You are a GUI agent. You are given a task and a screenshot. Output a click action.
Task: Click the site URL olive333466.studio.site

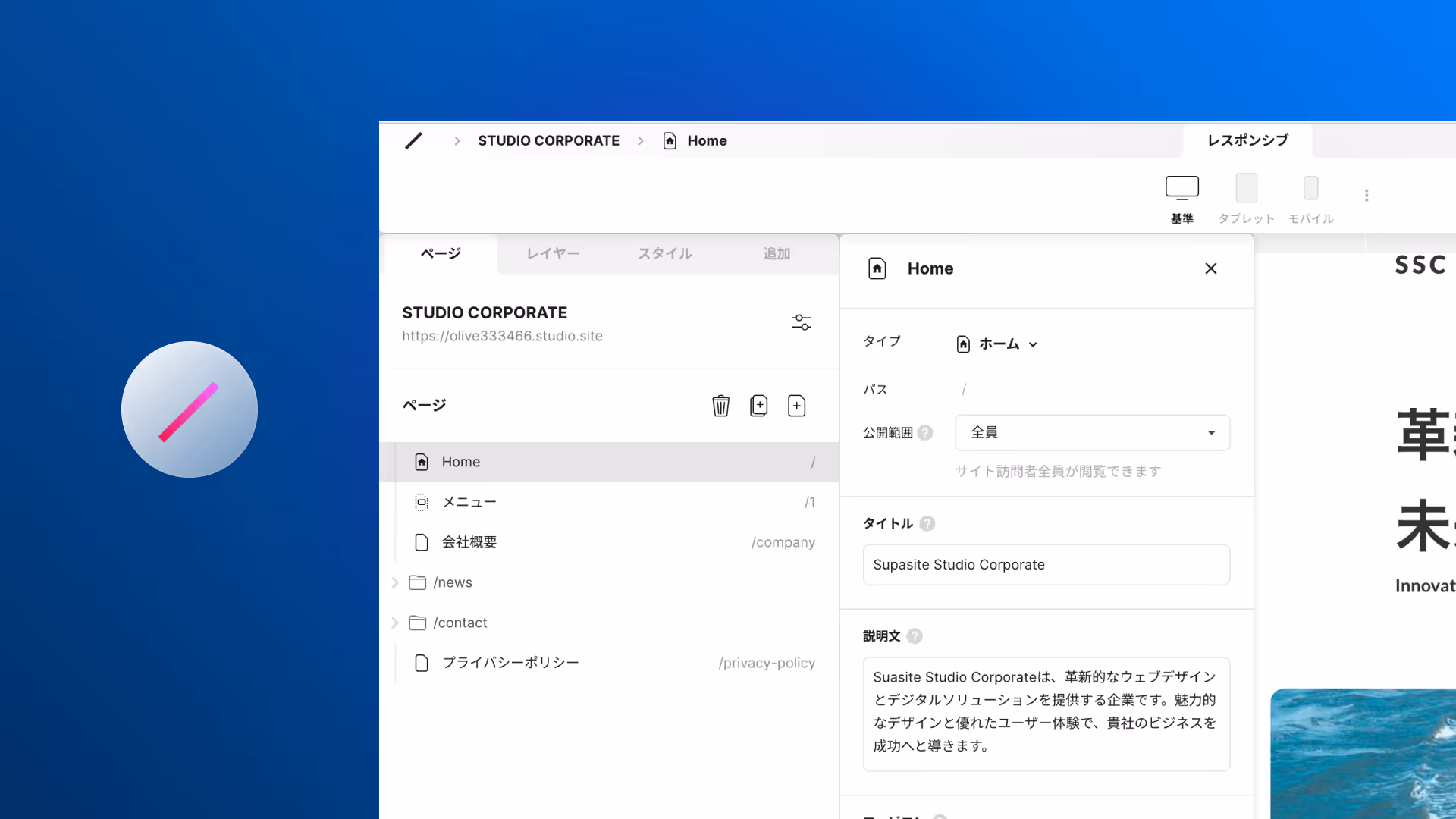pos(502,336)
